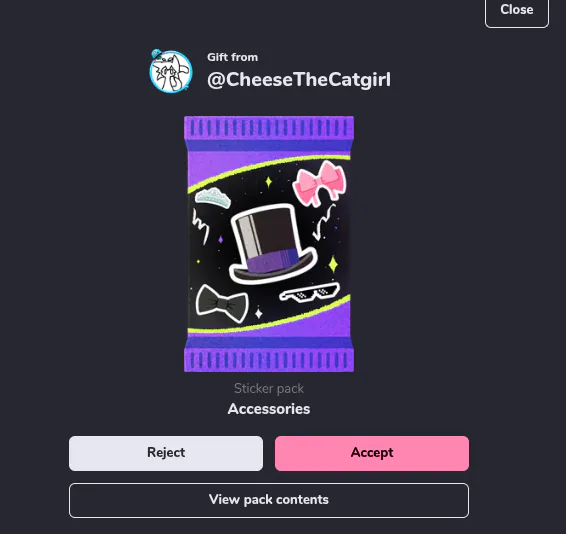
Task: Click the pink bow sticker
Action: coord(319,183)
